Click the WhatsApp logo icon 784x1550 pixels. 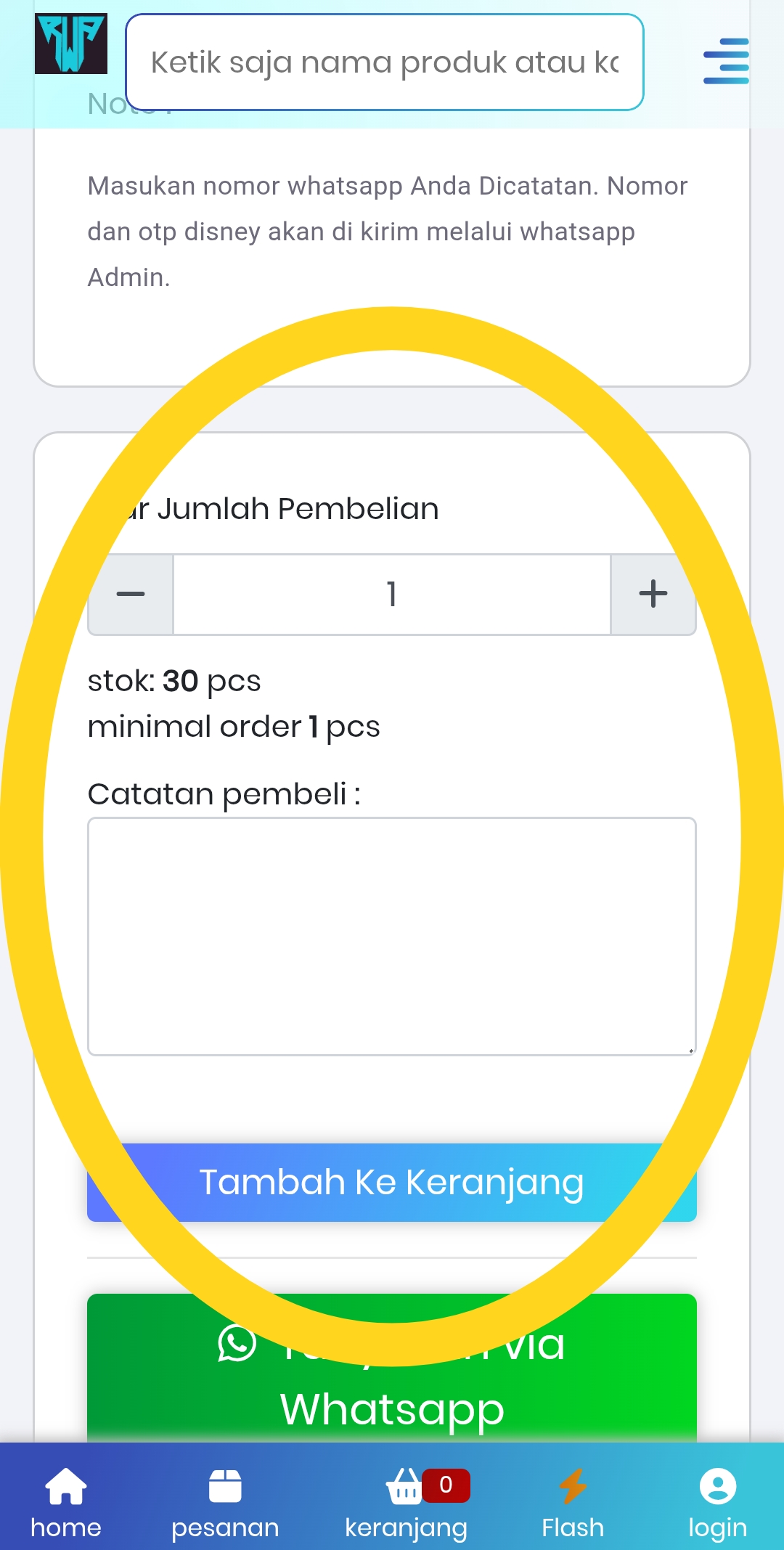[x=237, y=1343]
